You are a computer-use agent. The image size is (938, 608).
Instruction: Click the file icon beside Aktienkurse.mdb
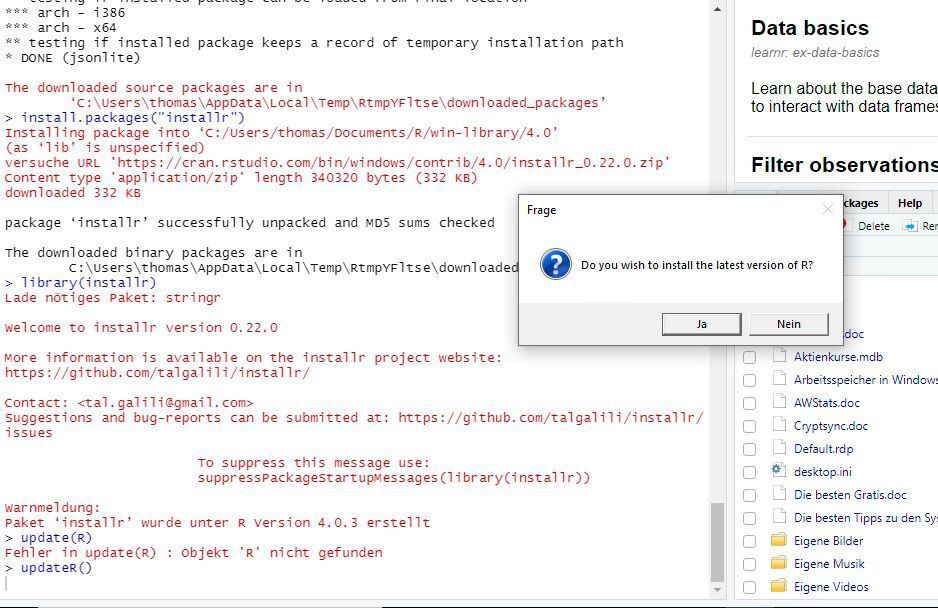(779, 356)
